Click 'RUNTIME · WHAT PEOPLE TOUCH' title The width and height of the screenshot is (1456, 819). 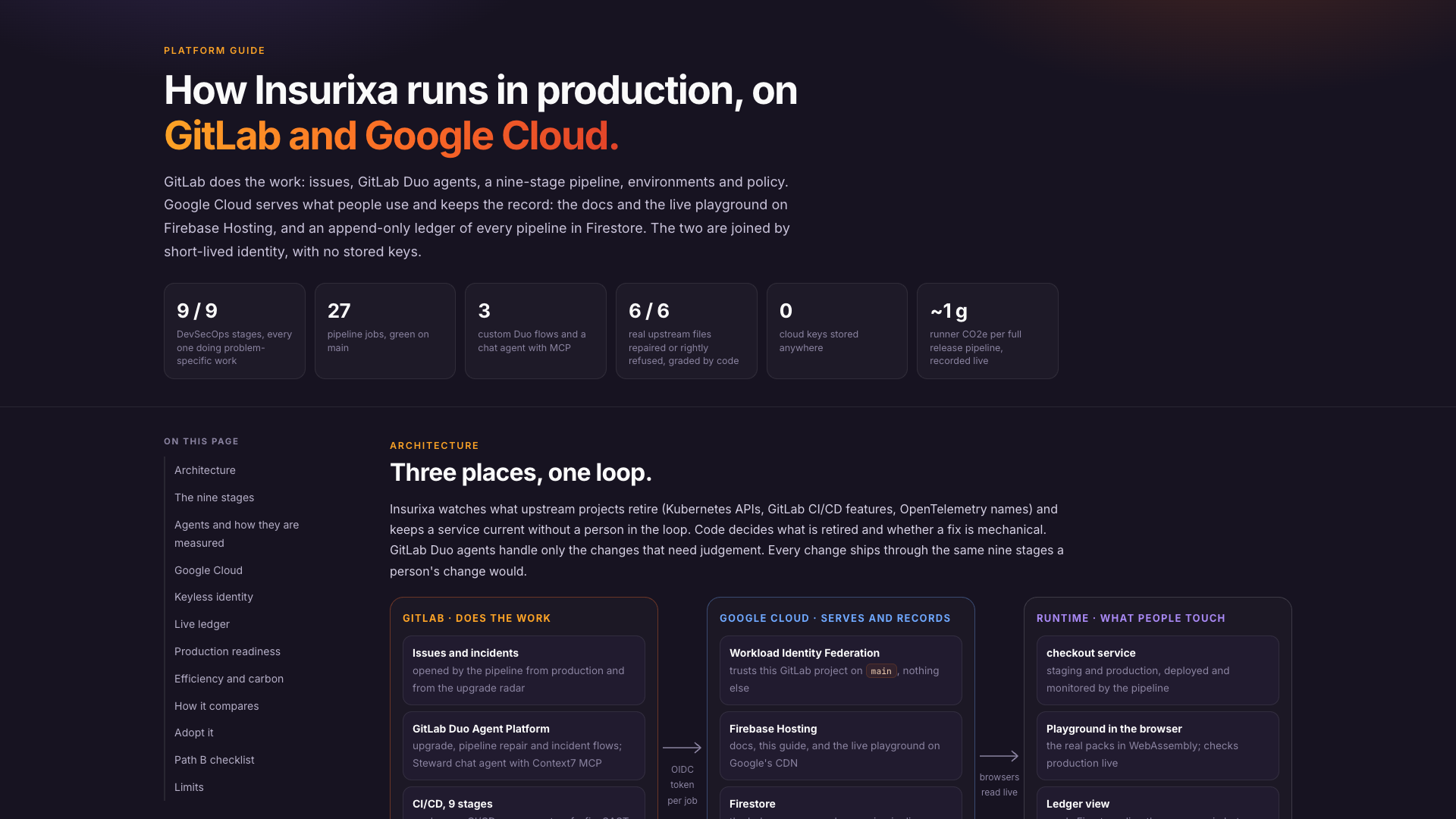1131,618
